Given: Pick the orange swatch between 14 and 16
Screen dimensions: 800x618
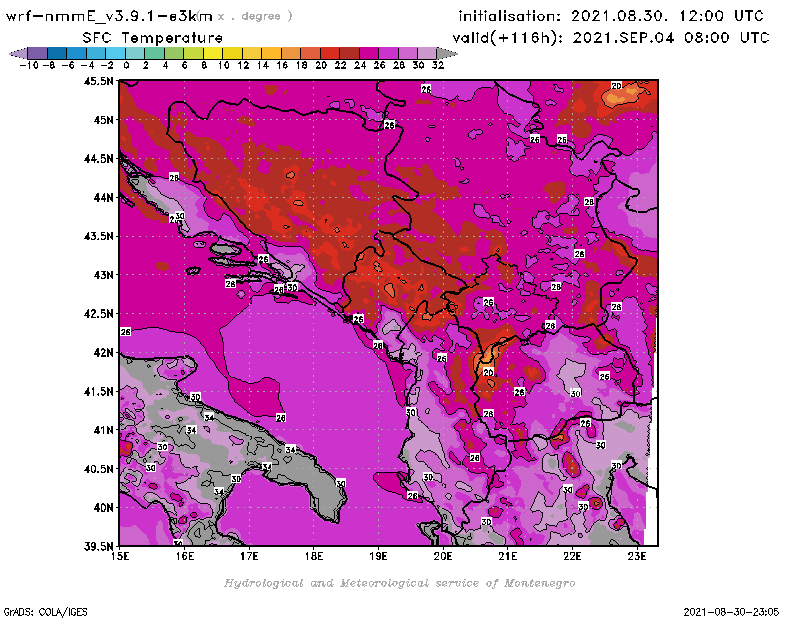Looking at the screenshot, I should point(271,54).
